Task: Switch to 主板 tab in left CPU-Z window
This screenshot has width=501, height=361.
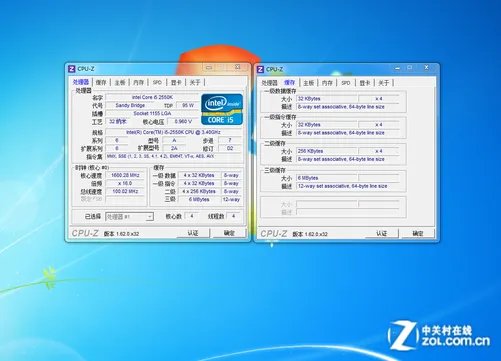Action: 120,82
